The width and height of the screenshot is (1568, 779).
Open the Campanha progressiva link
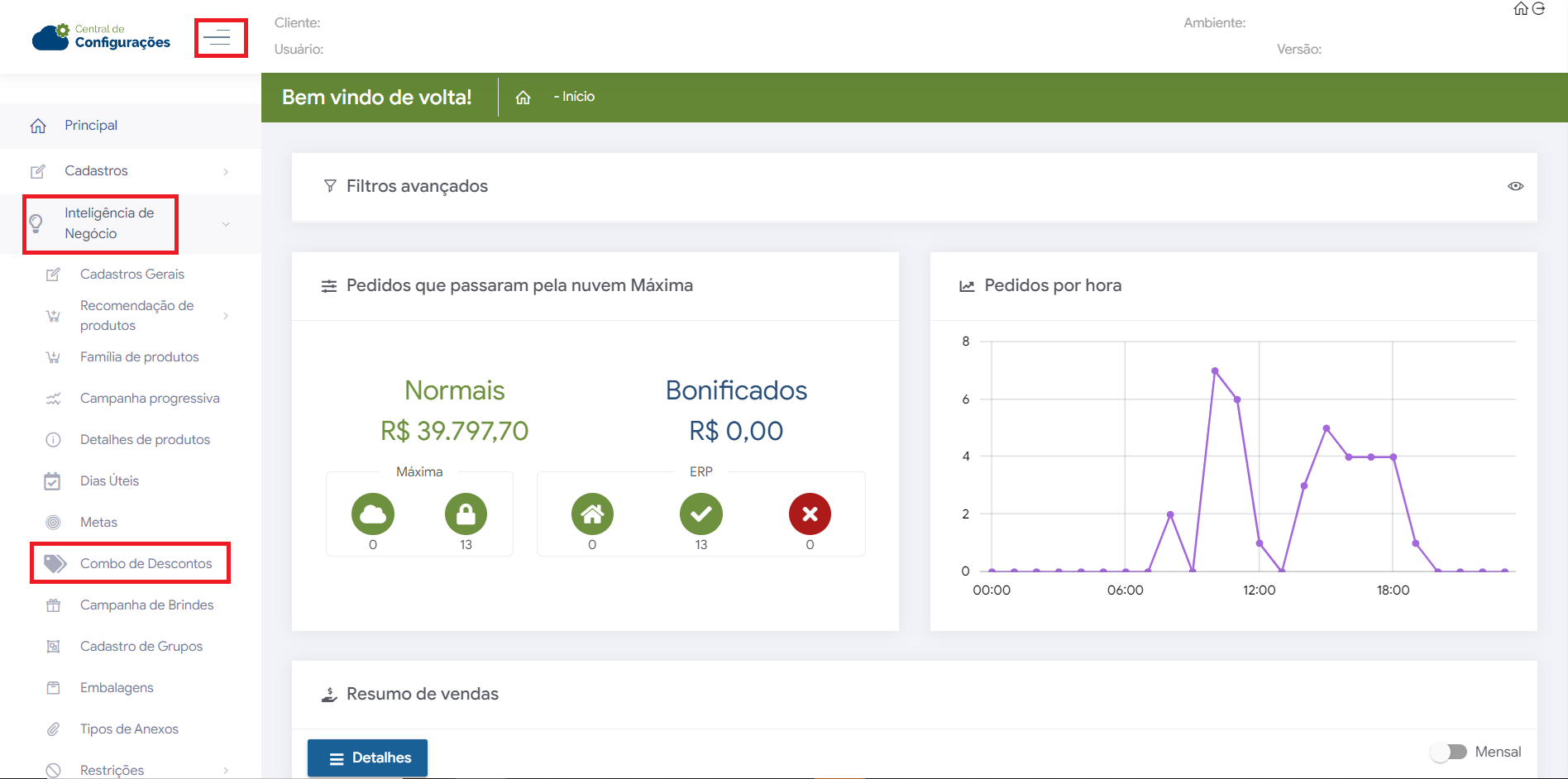[150, 399]
